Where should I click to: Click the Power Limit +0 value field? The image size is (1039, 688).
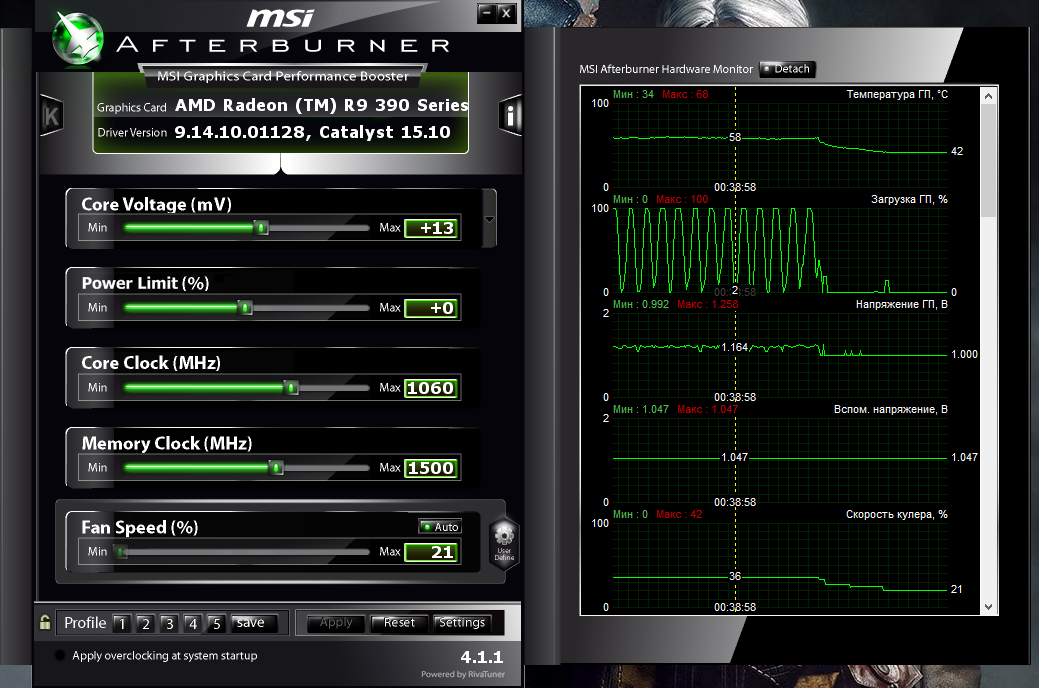click(x=432, y=308)
